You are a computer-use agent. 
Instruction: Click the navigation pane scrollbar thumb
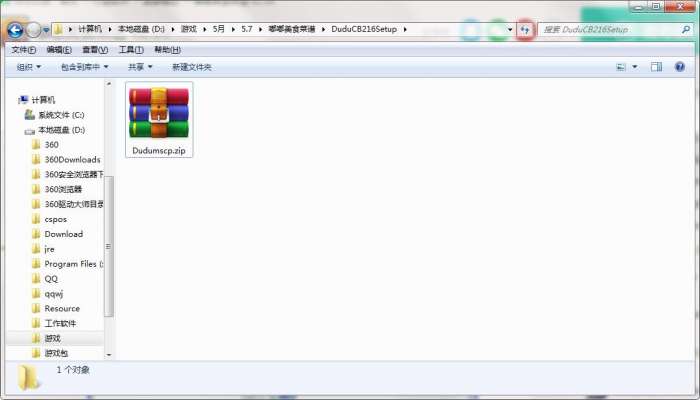point(108,246)
